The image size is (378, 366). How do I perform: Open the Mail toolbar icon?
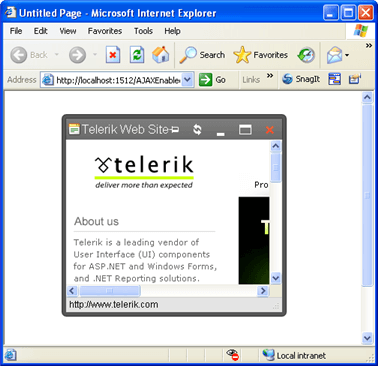click(x=334, y=55)
